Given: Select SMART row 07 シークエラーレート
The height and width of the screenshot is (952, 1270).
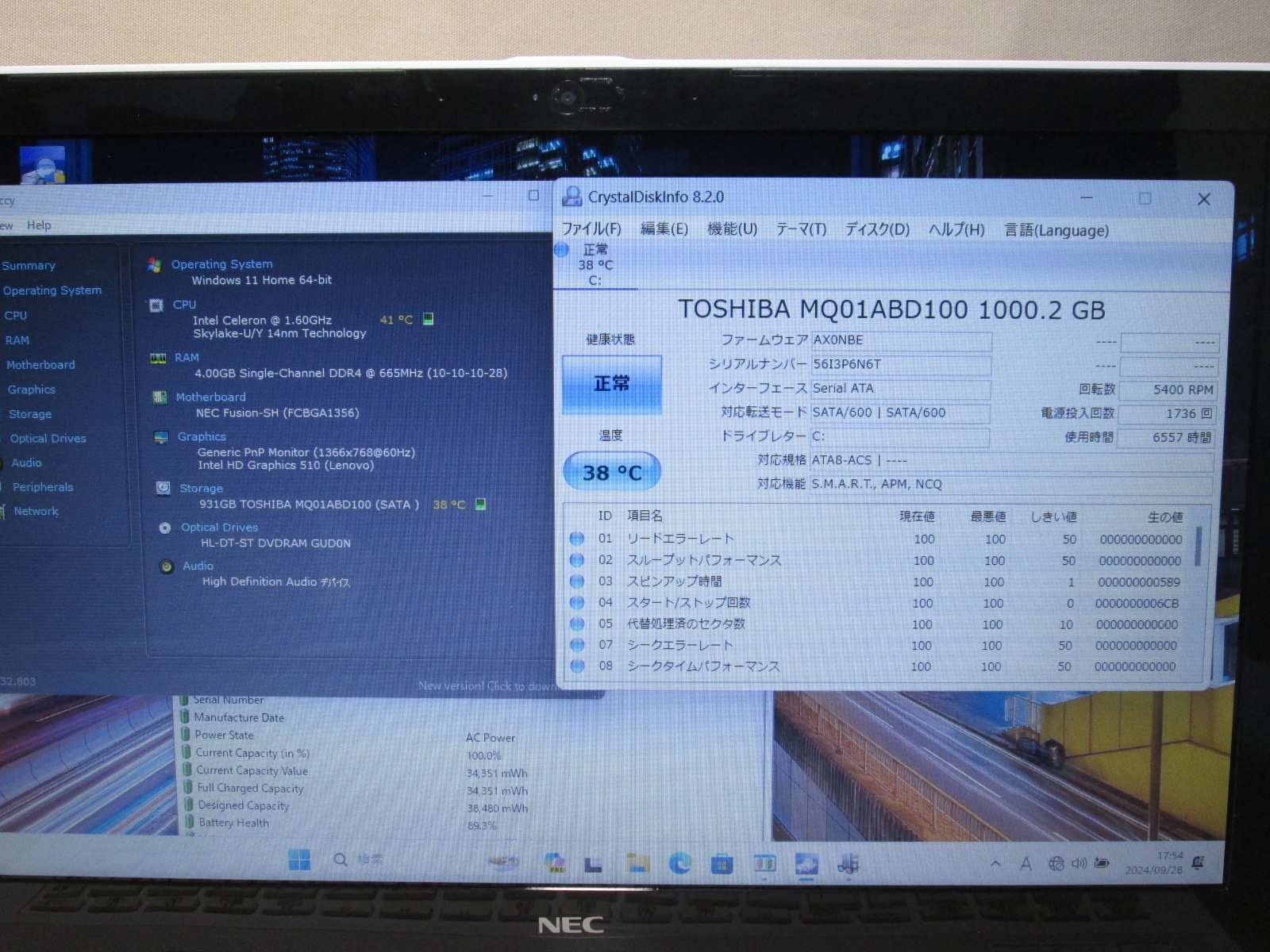Looking at the screenshot, I should 879,646.
